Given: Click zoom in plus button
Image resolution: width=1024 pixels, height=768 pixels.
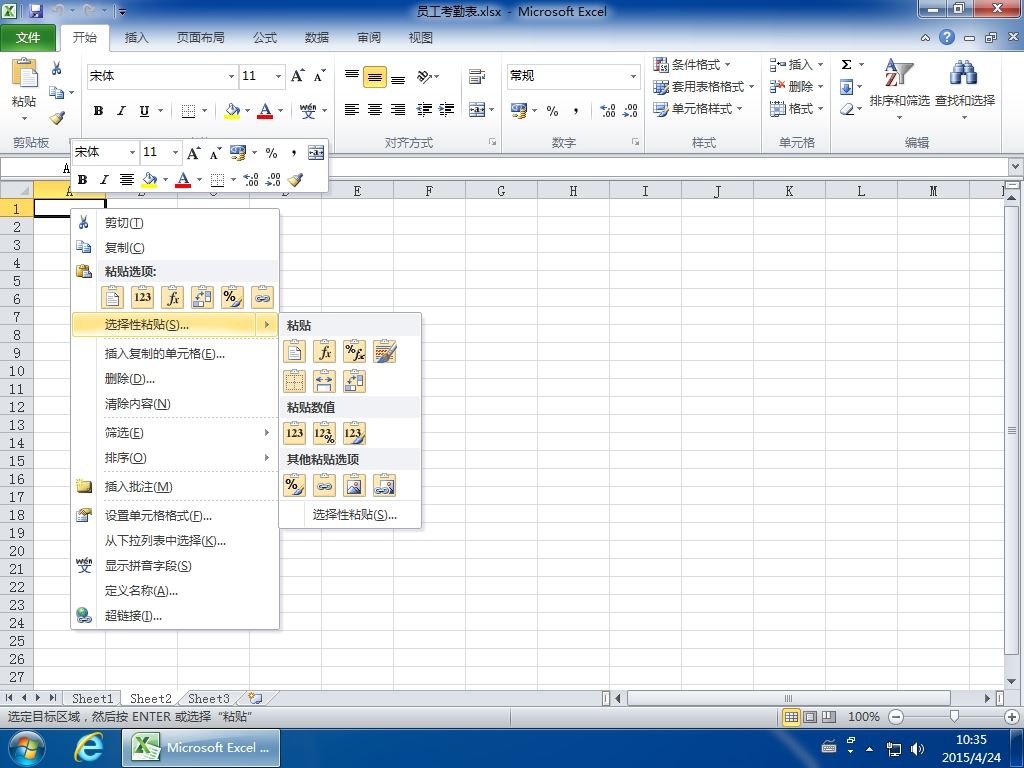Looking at the screenshot, I should pos(1012,717).
